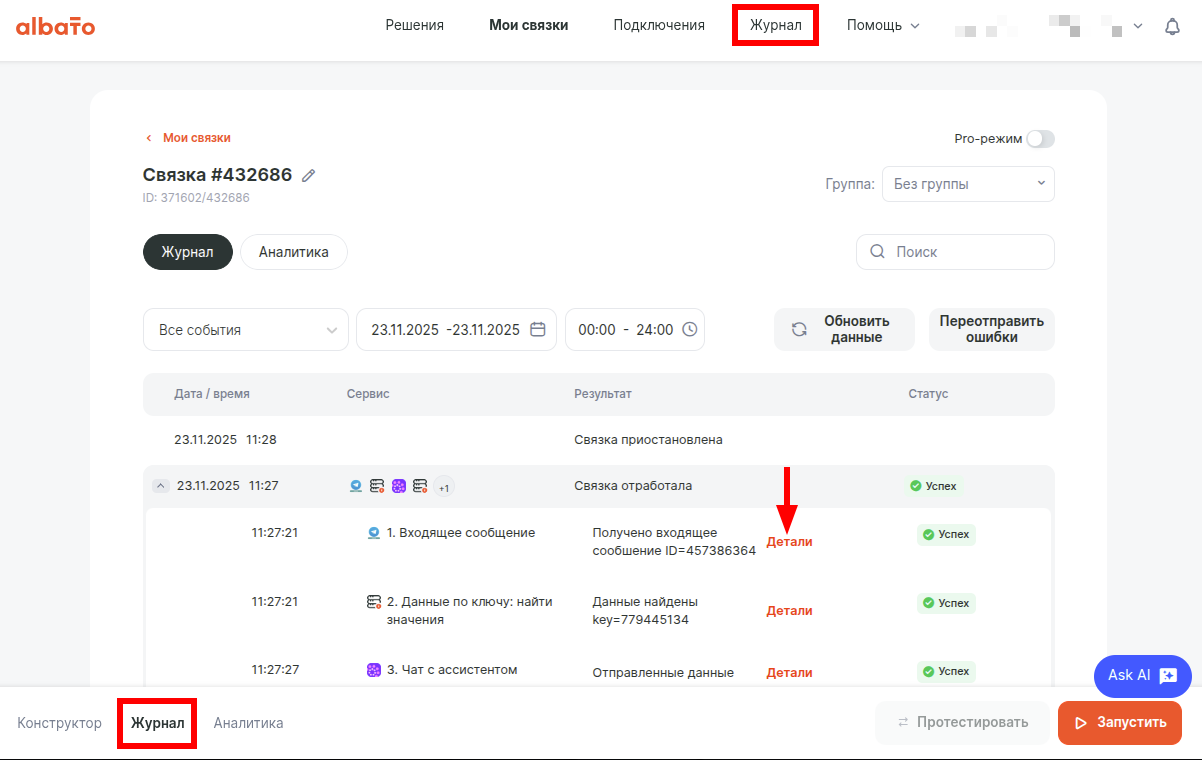Open the Группа dropdown 'Без группы'
The image size is (1202, 760).
click(x=967, y=184)
